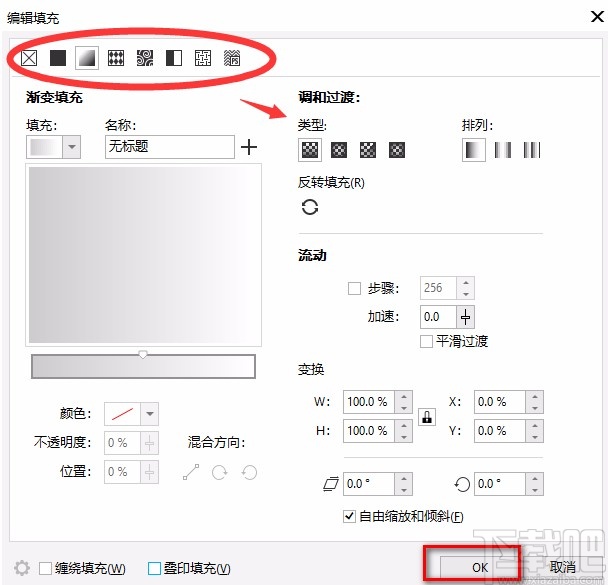Click the acceleration (加速) slider icon
Viewport: 608px width, 585px height.
(x=465, y=317)
